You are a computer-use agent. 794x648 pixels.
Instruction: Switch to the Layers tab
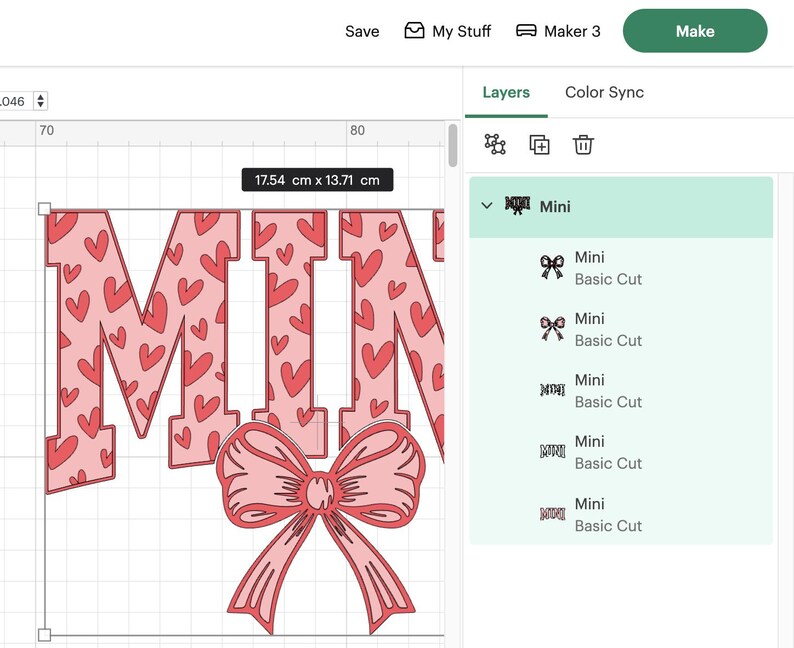click(x=506, y=92)
